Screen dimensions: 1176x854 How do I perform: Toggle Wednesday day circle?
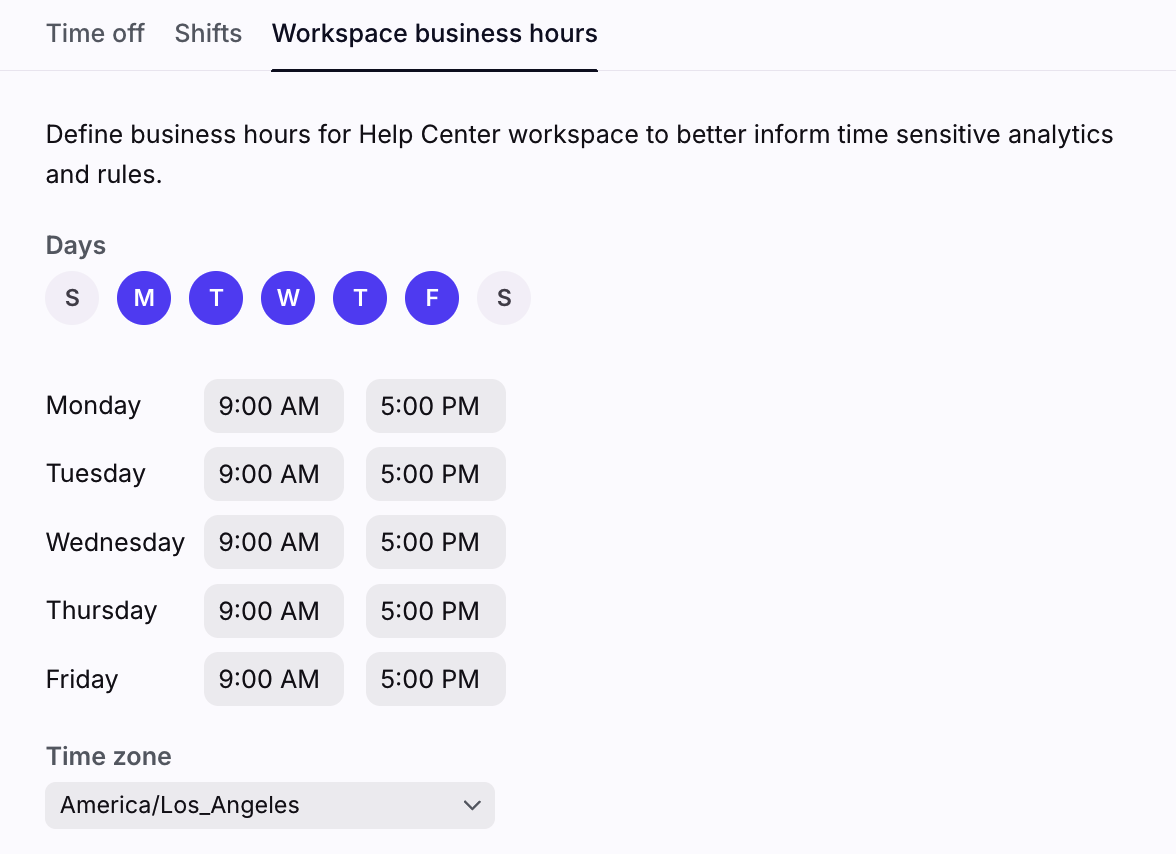(x=288, y=298)
